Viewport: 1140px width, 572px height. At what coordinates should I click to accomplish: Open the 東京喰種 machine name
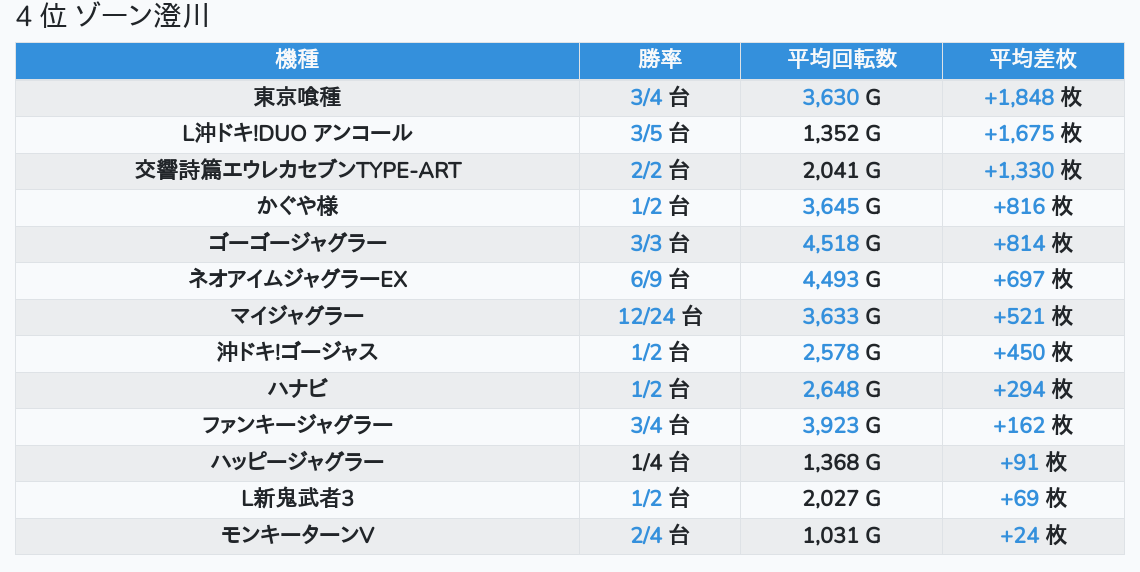(297, 97)
